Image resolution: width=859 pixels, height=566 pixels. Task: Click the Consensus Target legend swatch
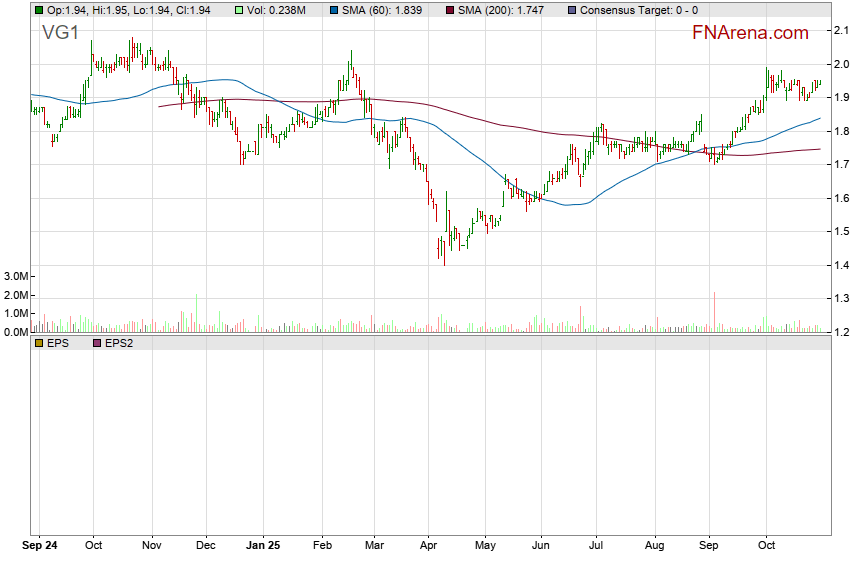[x=571, y=10]
